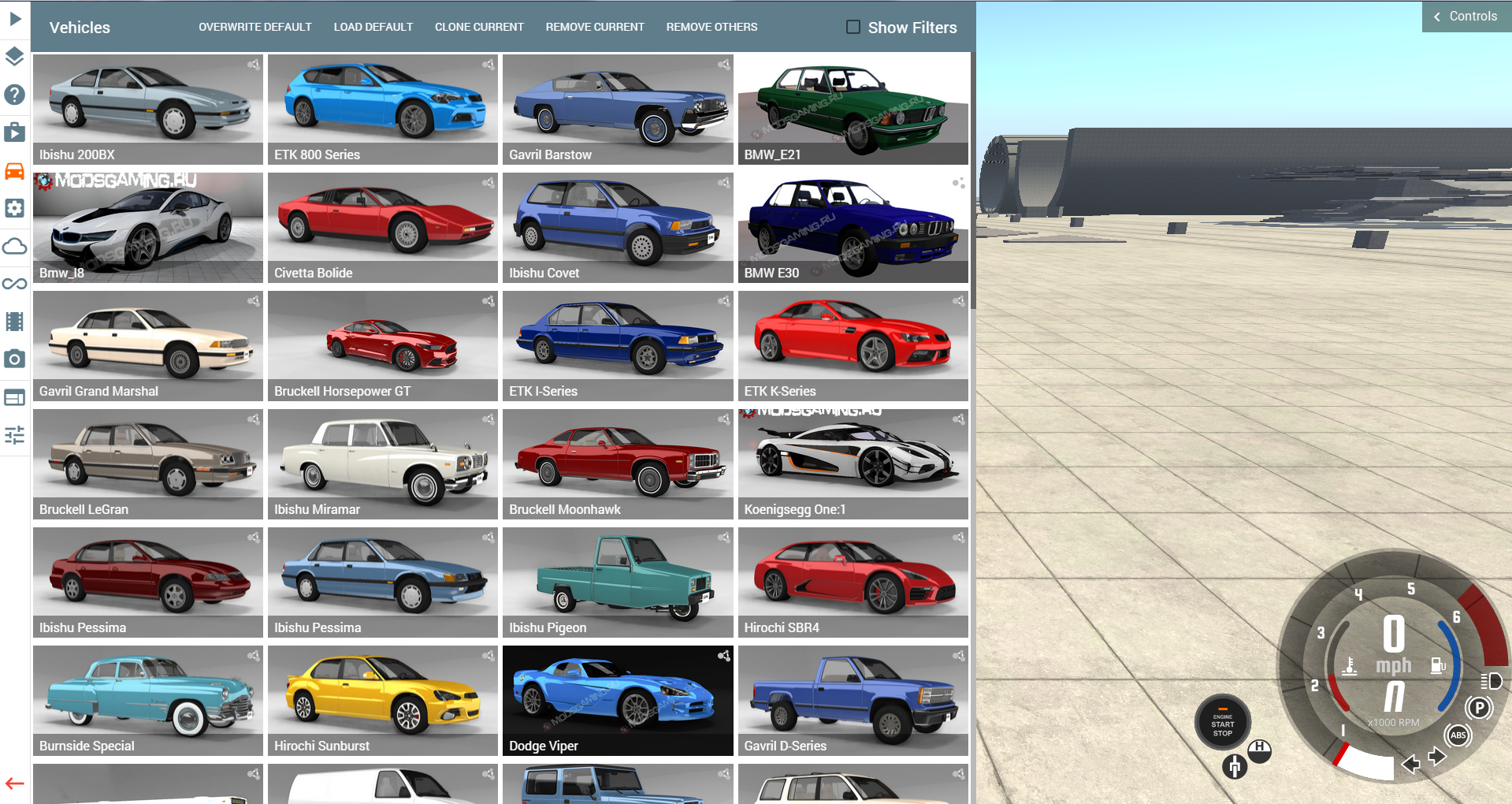The width and height of the screenshot is (1512, 804).
Task: Click the play arrow icon in sidebar
Action: point(15,18)
